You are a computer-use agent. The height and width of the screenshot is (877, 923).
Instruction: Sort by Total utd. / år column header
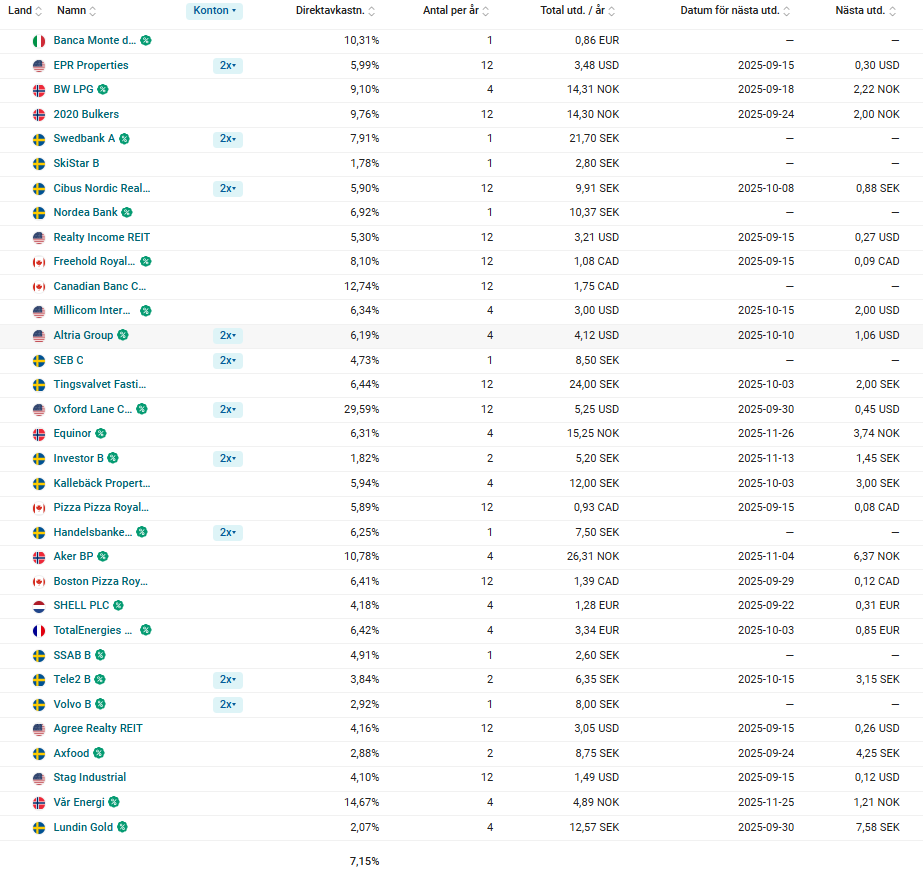pyautogui.click(x=571, y=11)
